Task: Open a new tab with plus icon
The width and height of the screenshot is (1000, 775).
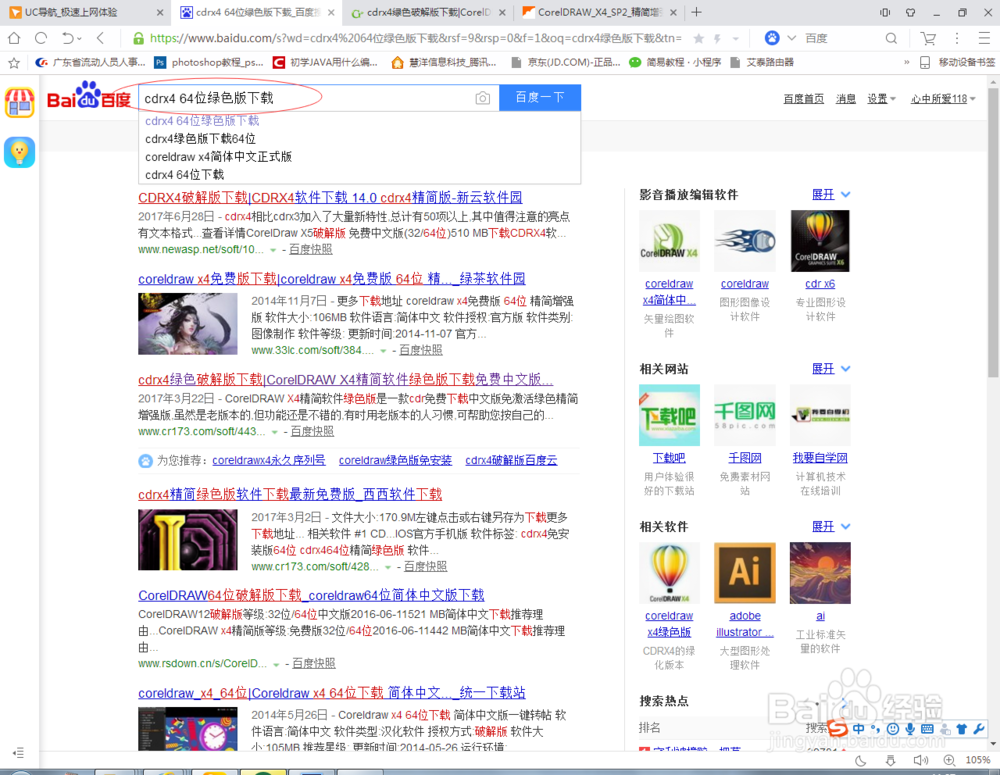Action: [696, 12]
